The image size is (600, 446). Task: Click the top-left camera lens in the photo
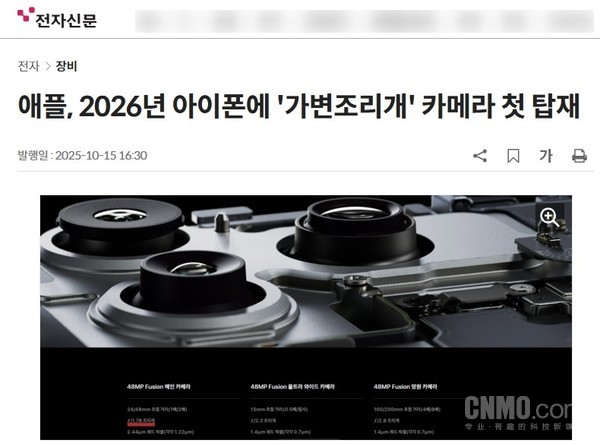point(120,220)
